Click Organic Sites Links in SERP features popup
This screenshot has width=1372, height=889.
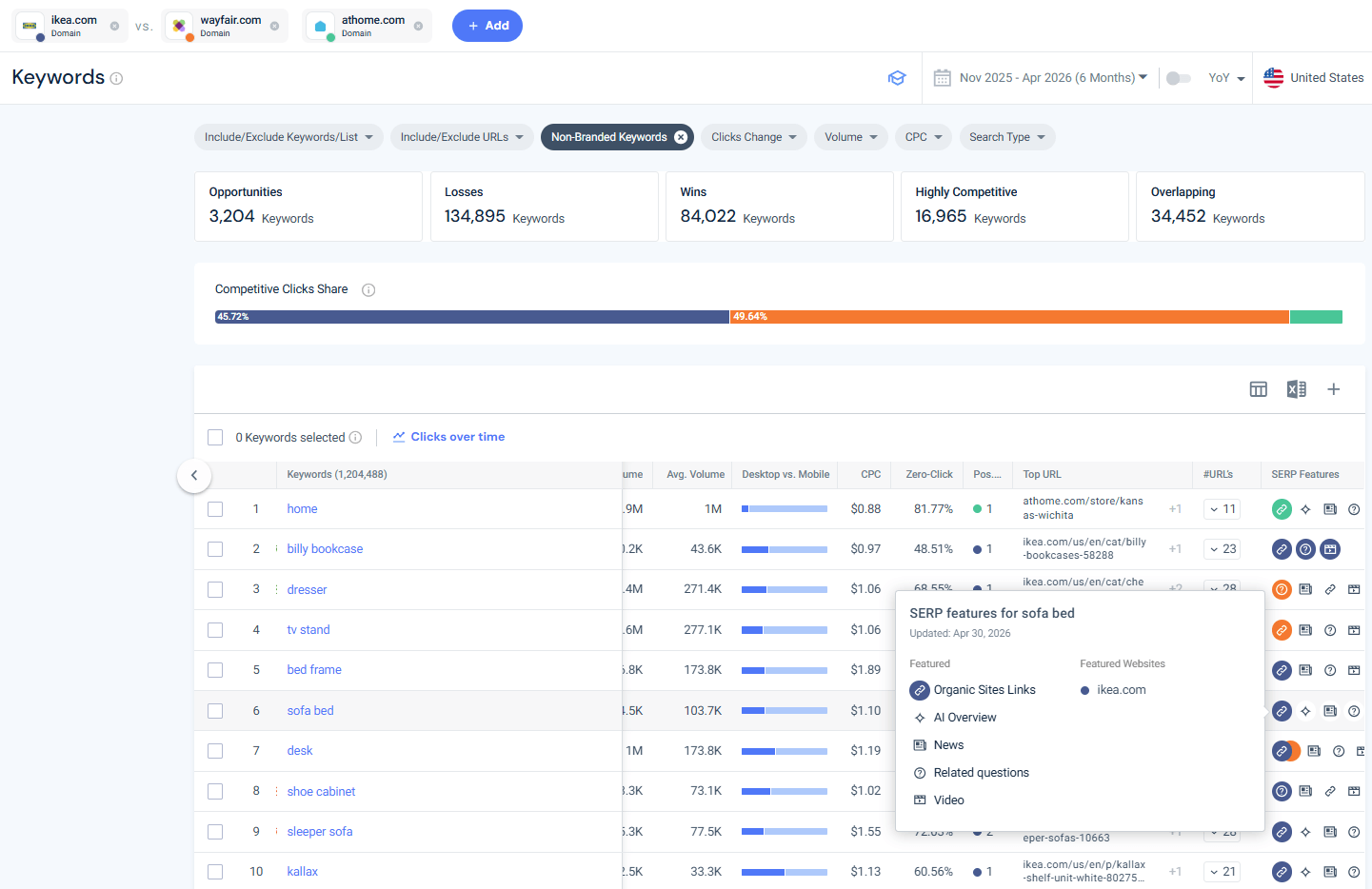(x=973, y=690)
